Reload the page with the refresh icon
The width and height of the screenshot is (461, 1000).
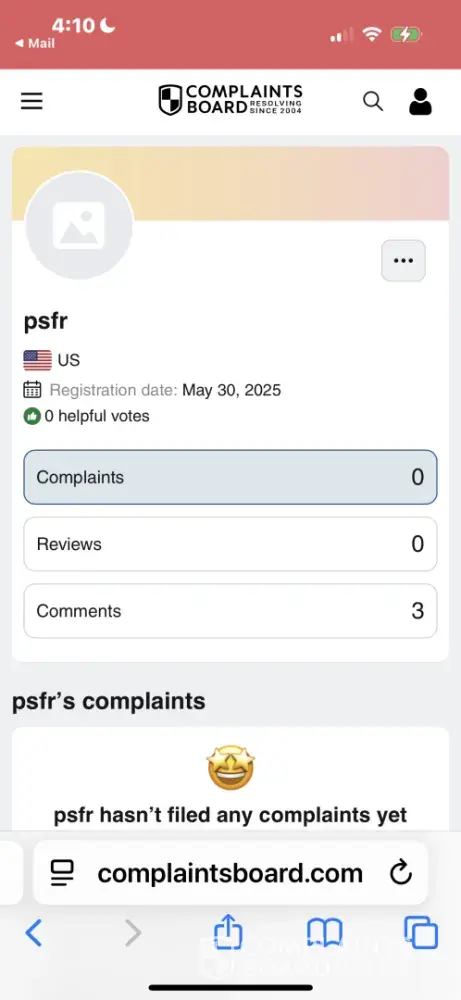pyautogui.click(x=400, y=872)
